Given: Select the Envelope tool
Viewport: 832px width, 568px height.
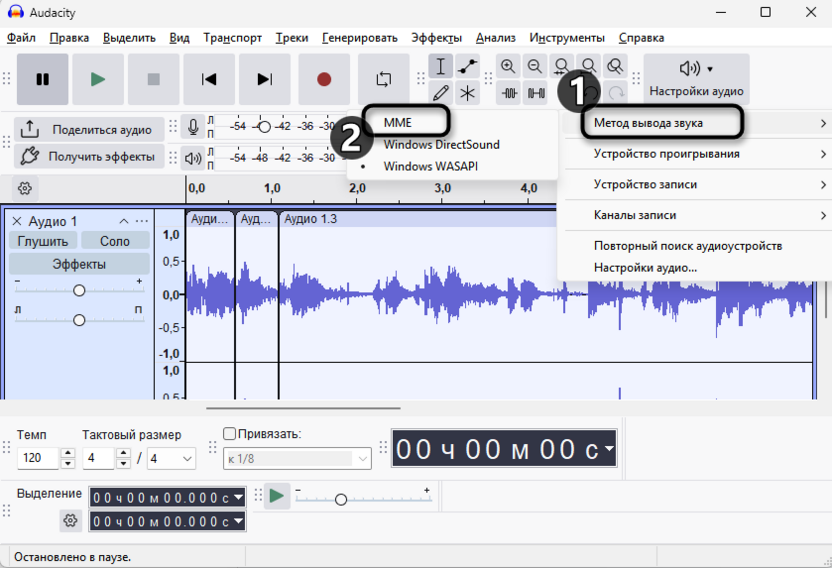Looking at the screenshot, I should pyautogui.click(x=467, y=66).
